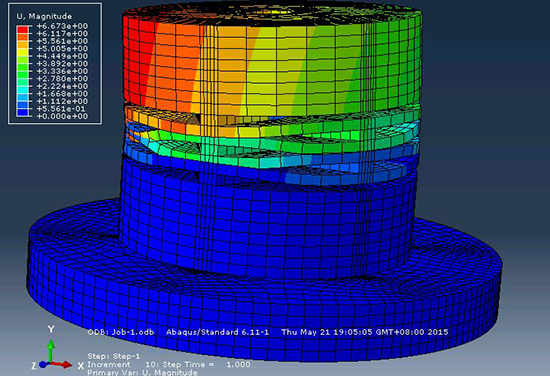Click the Increment 10: Step Time line
This screenshot has width=550, height=376.
[169, 364]
